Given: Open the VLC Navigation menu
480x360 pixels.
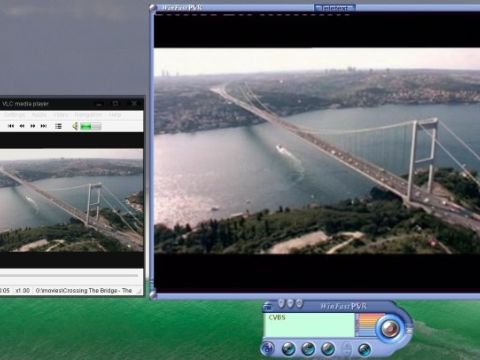Looking at the screenshot, I should pos(88,115).
